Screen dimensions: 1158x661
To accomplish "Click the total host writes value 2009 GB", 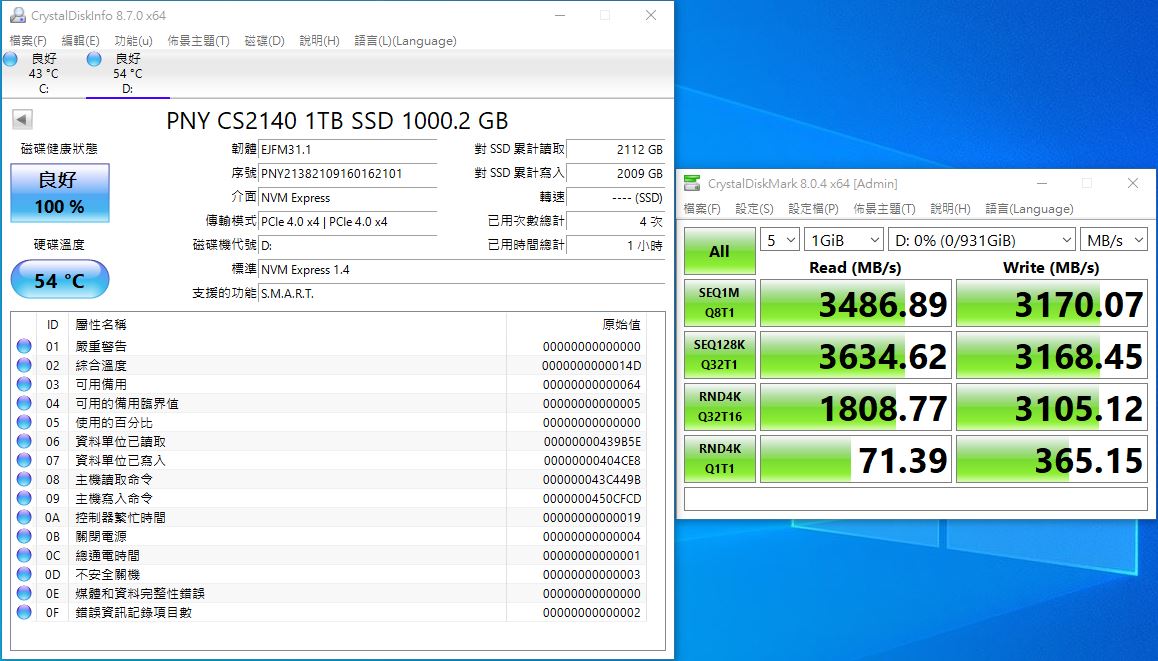I will (x=615, y=174).
